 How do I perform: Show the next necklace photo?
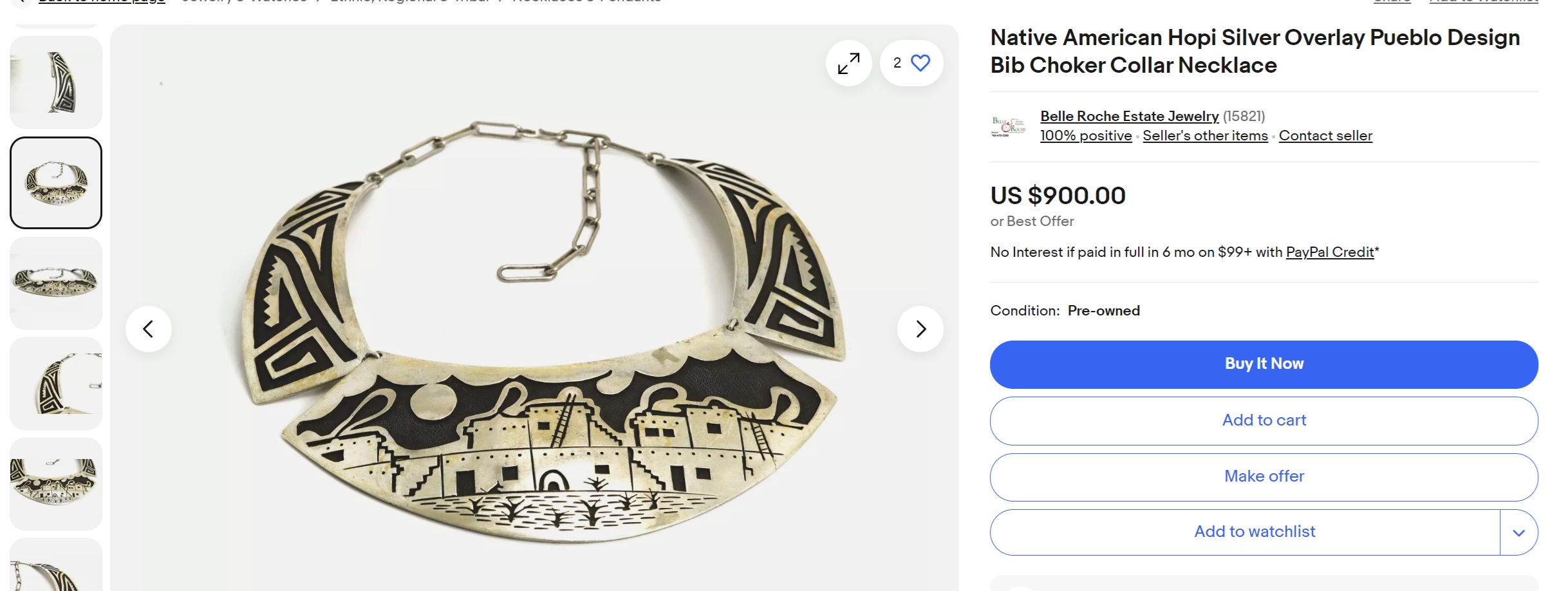[x=920, y=329]
